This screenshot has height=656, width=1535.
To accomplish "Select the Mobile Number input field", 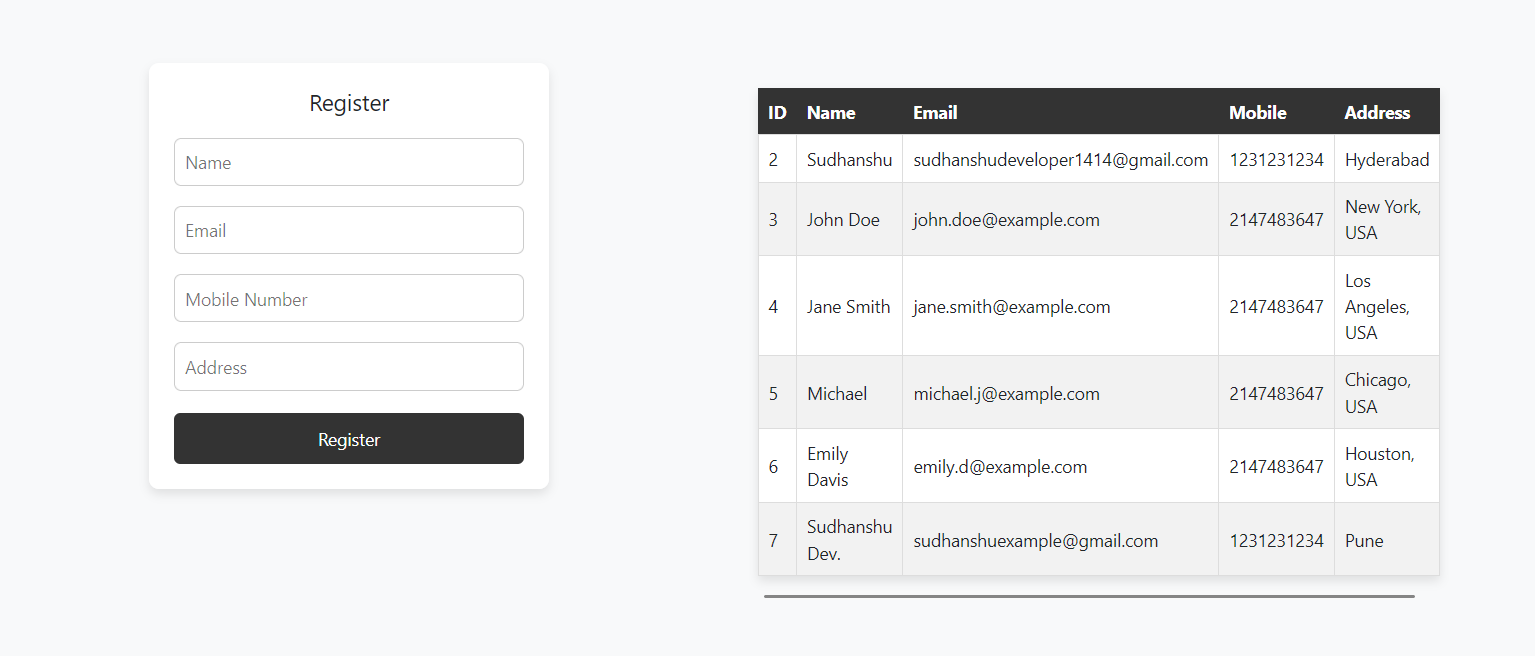I will (x=349, y=298).
